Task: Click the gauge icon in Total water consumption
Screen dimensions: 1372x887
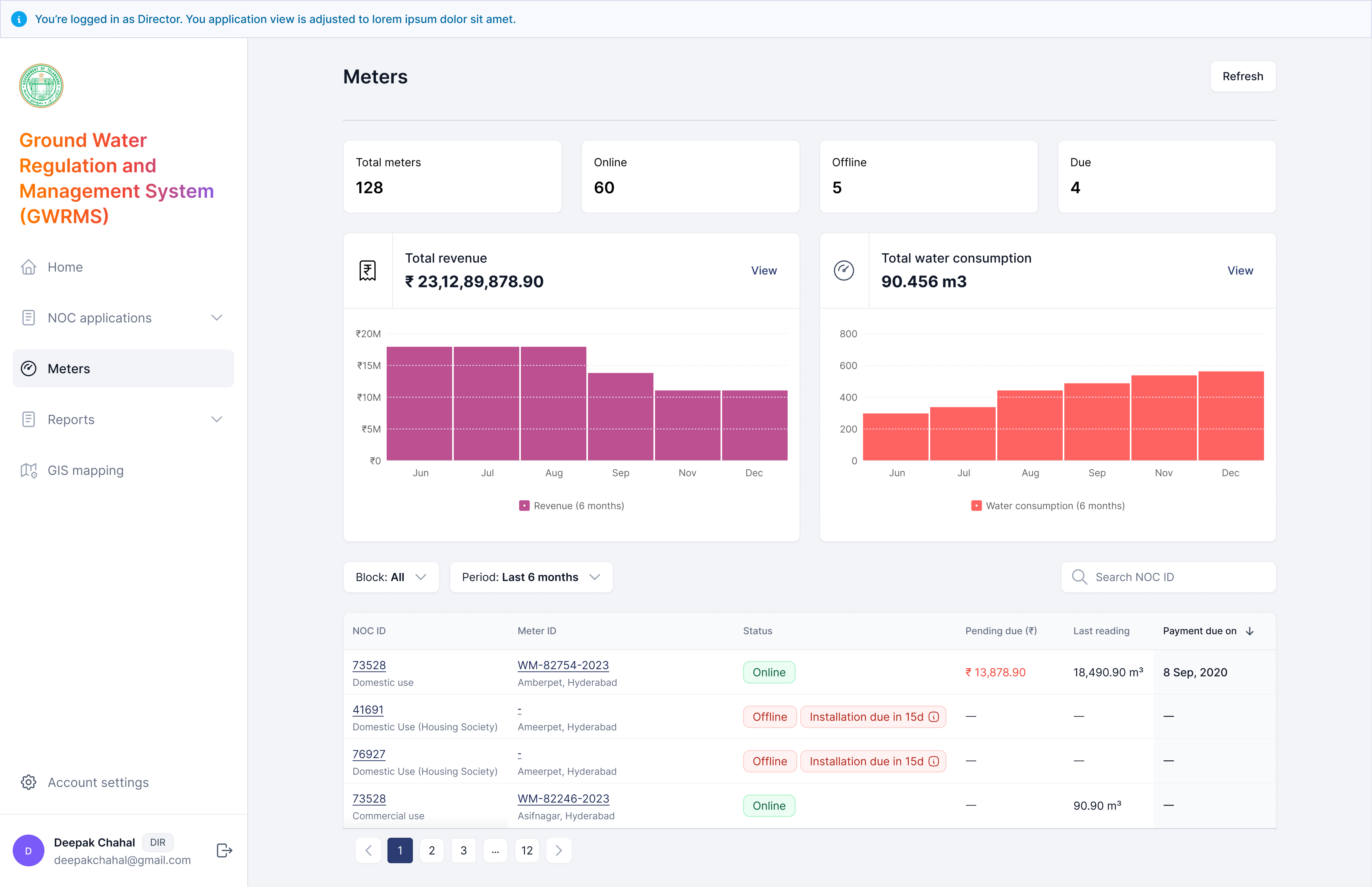Action: (844, 270)
